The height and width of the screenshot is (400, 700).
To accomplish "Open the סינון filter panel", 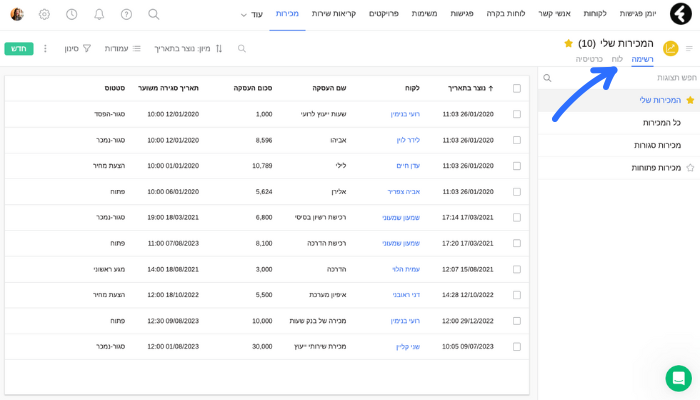I will tap(78, 48).
